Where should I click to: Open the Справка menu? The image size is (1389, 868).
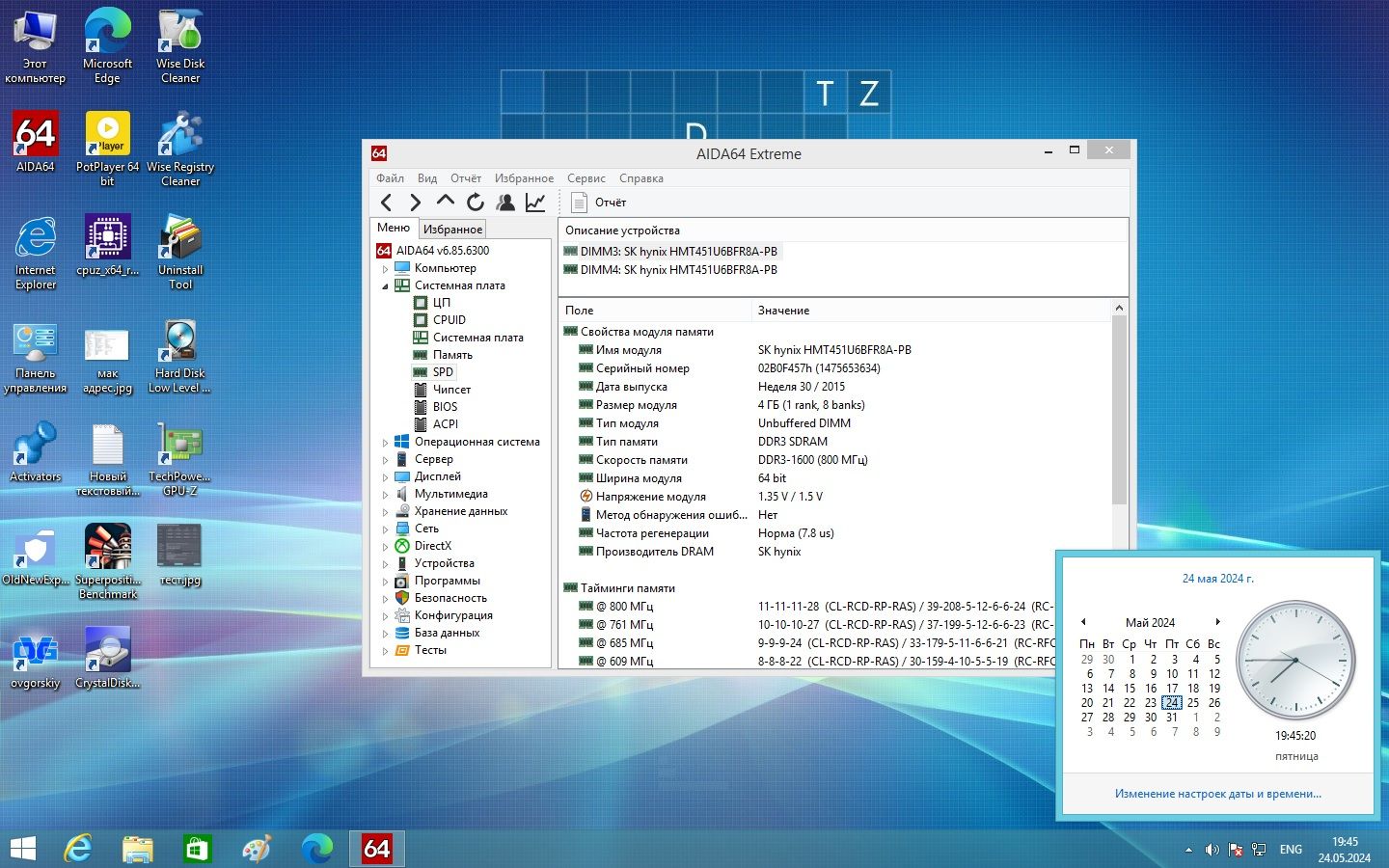point(641,178)
